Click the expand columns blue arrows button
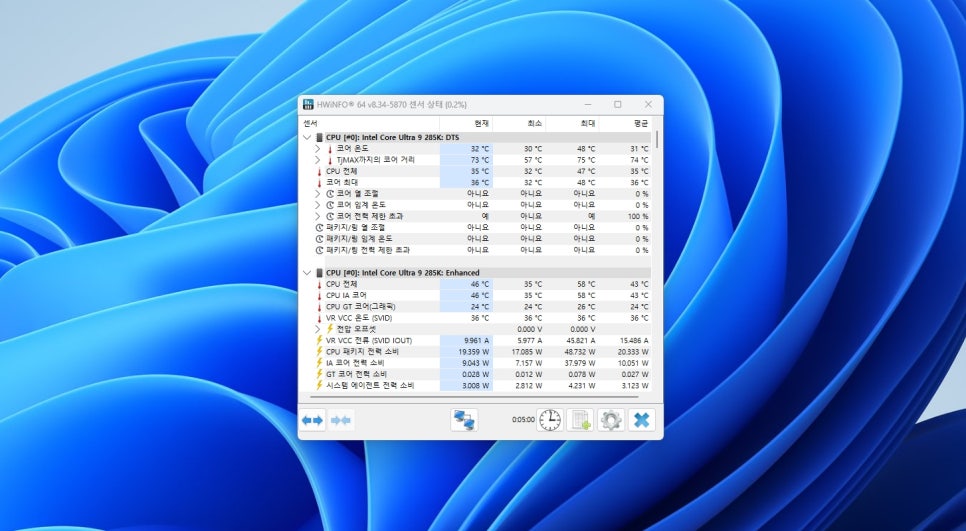 tap(313, 420)
